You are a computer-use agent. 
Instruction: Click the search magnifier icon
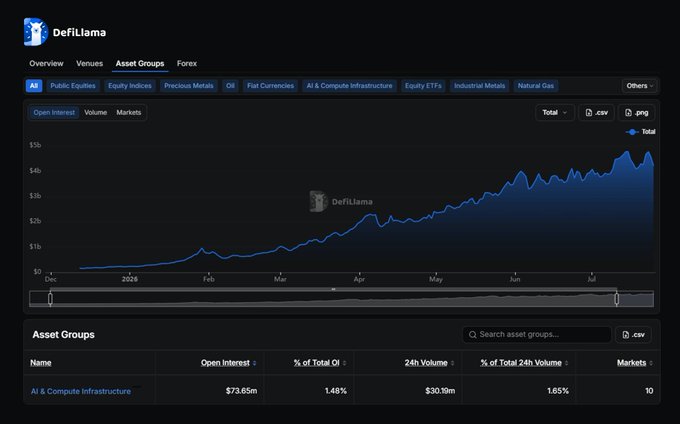pos(473,335)
